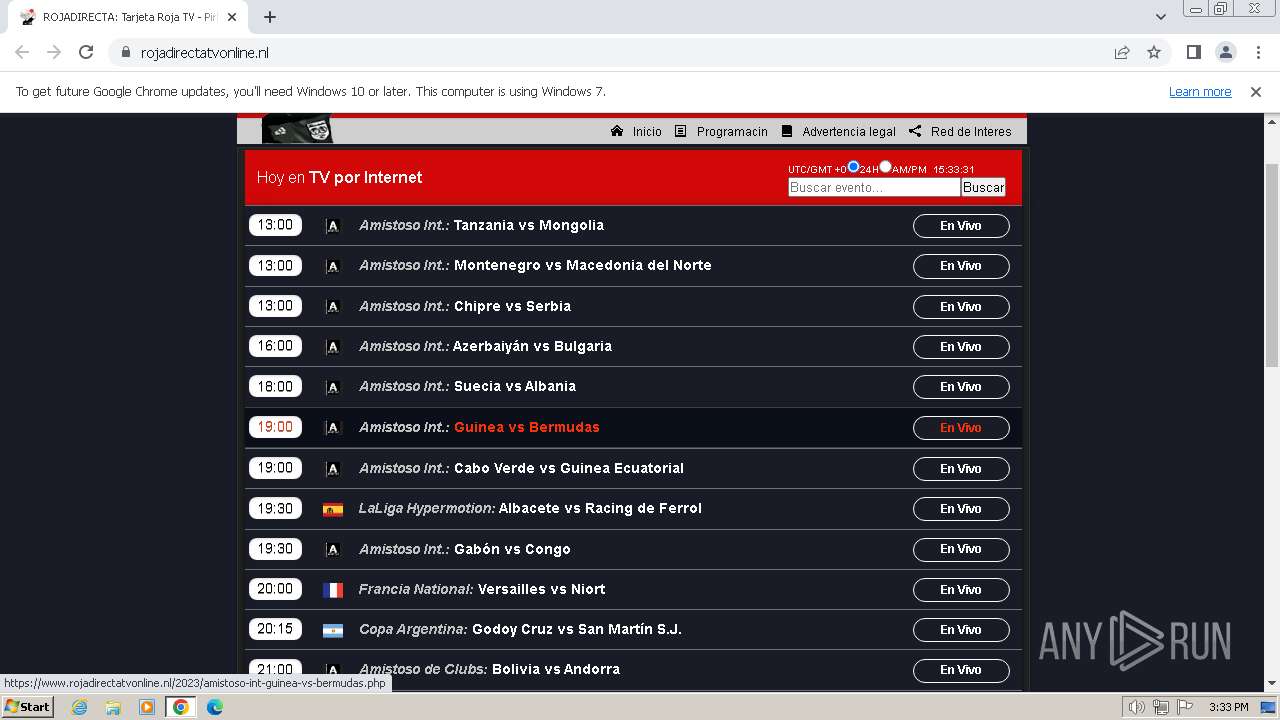Click the Chrome taskbar icon

[180, 707]
